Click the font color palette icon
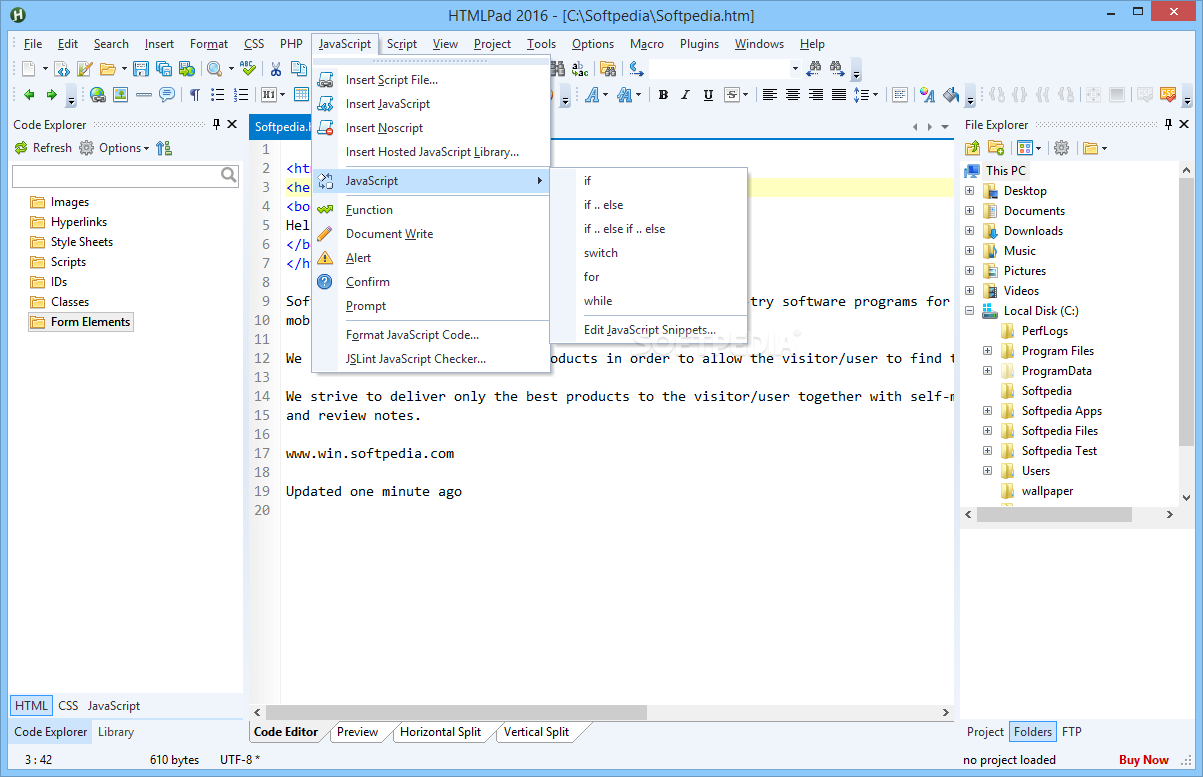Image resolution: width=1203 pixels, height=777 pixels. [928, 95]
